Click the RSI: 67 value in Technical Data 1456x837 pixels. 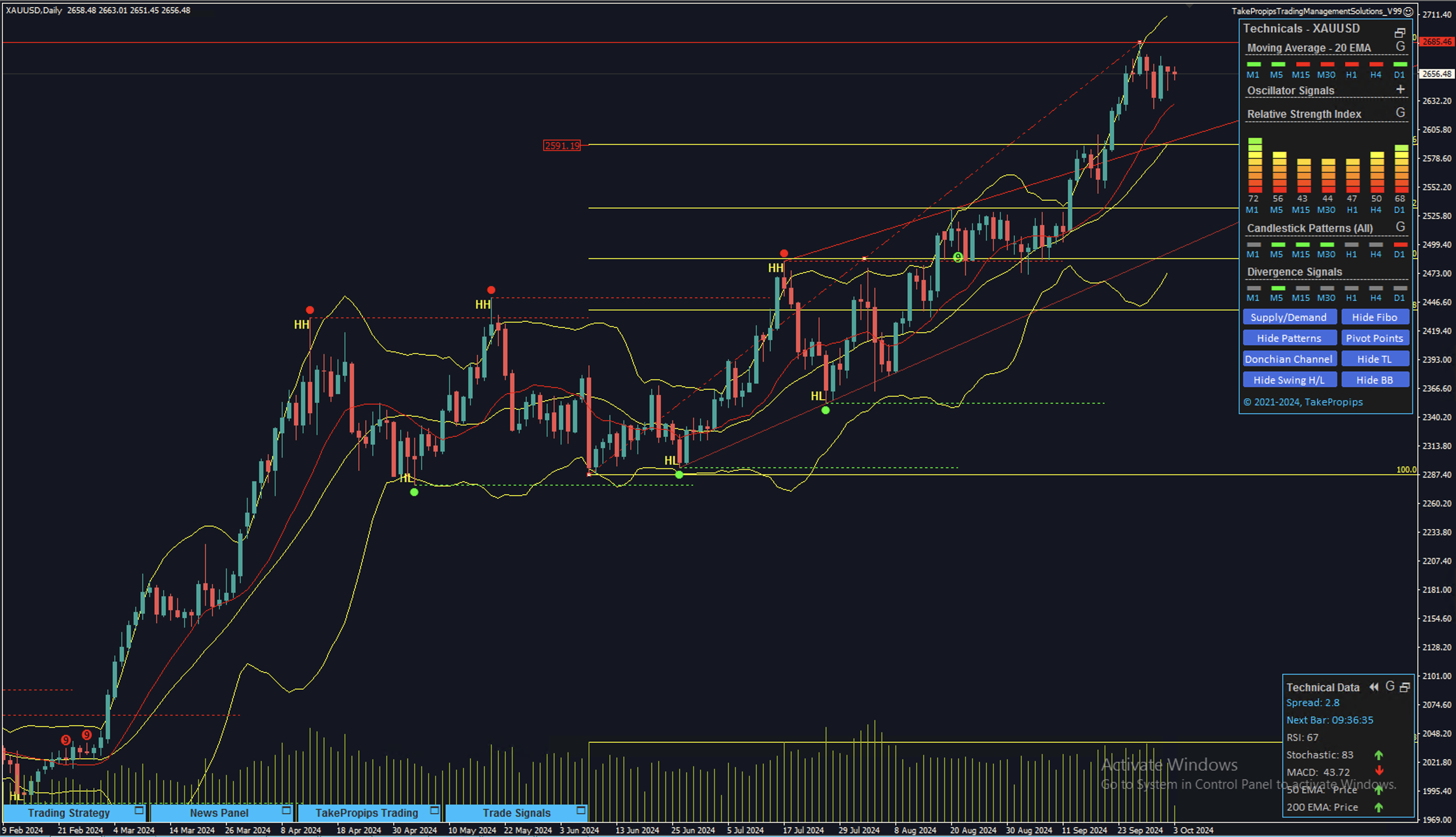point(1302,738)
